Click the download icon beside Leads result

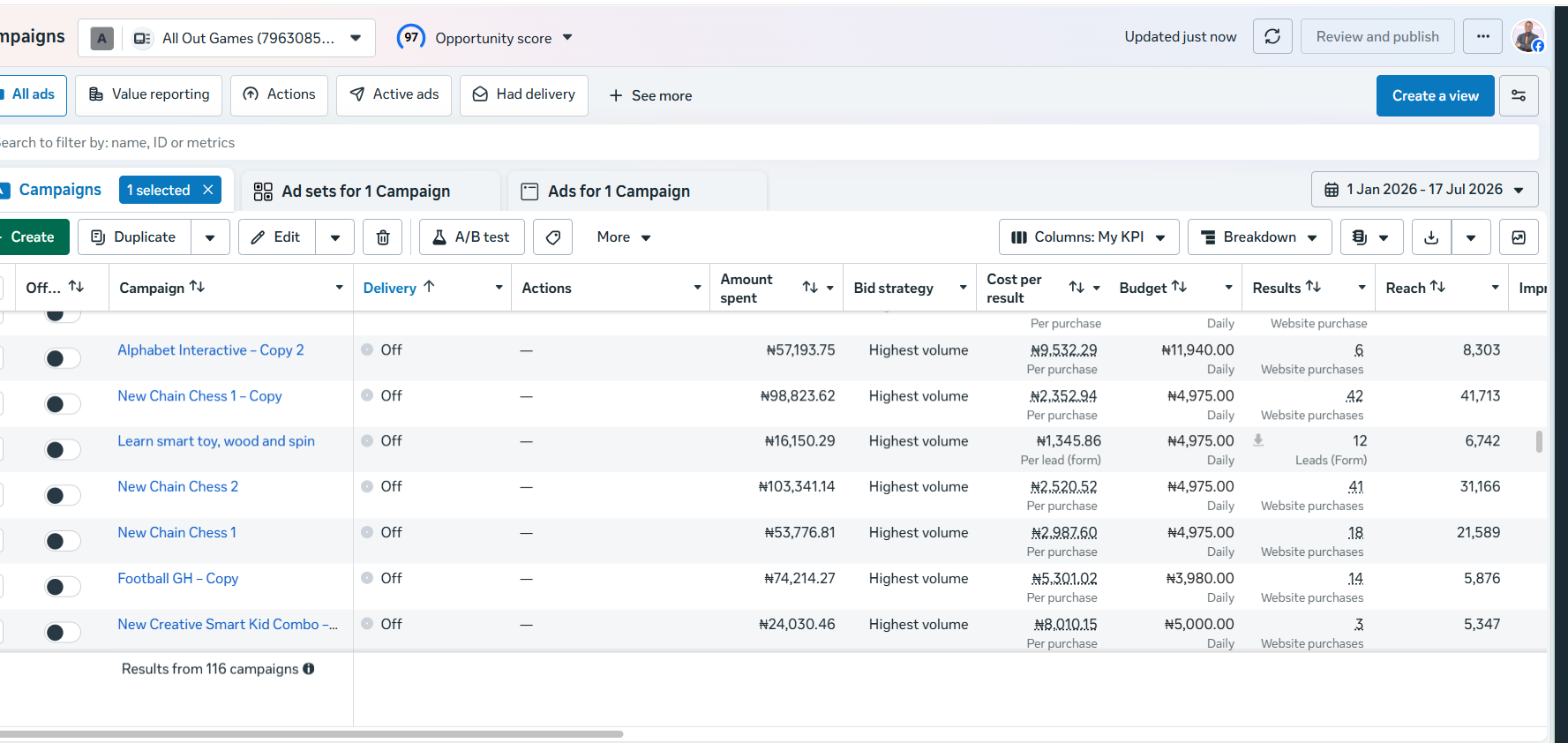[x=1258, y=439]
